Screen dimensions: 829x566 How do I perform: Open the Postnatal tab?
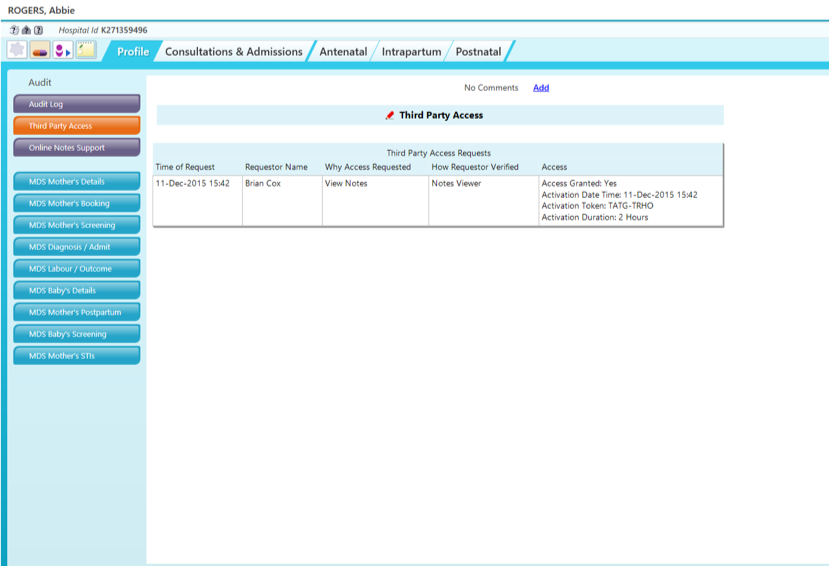coord(478,51)
